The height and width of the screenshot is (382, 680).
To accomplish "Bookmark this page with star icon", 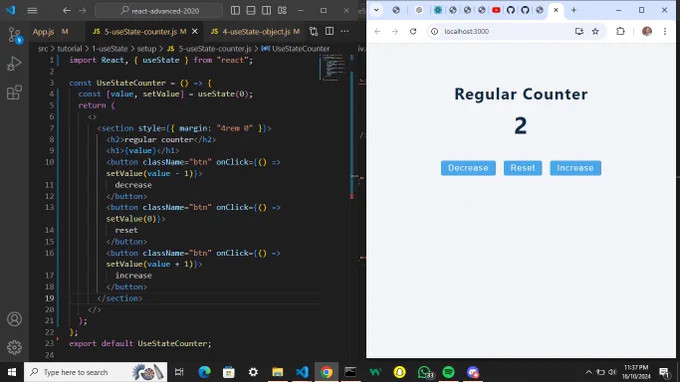I will 595,31.
